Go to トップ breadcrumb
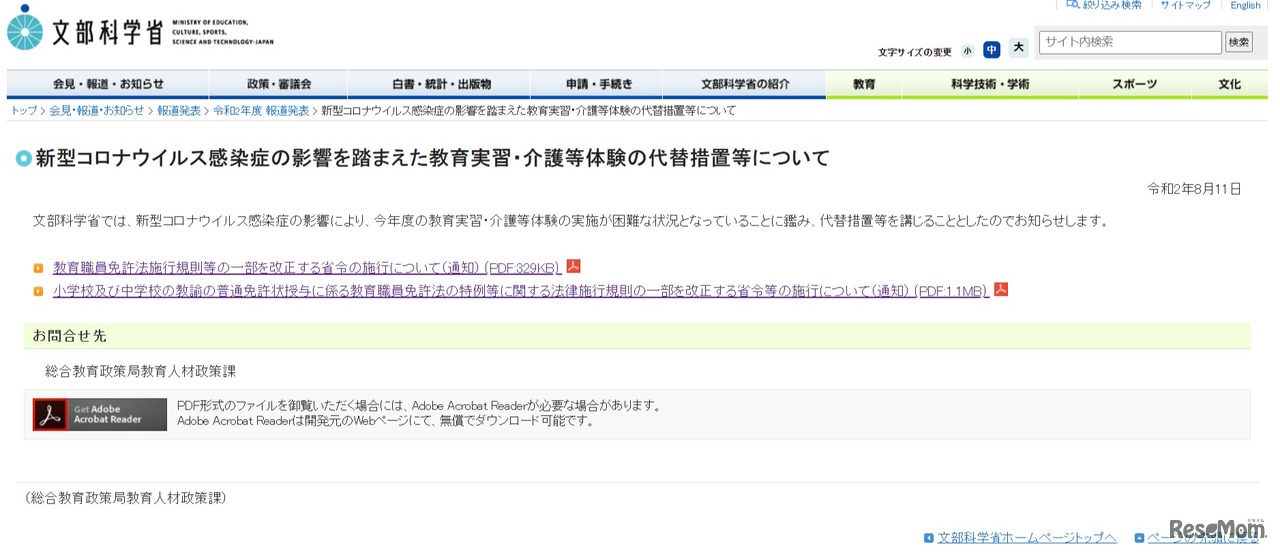 (x=23, y=111)
